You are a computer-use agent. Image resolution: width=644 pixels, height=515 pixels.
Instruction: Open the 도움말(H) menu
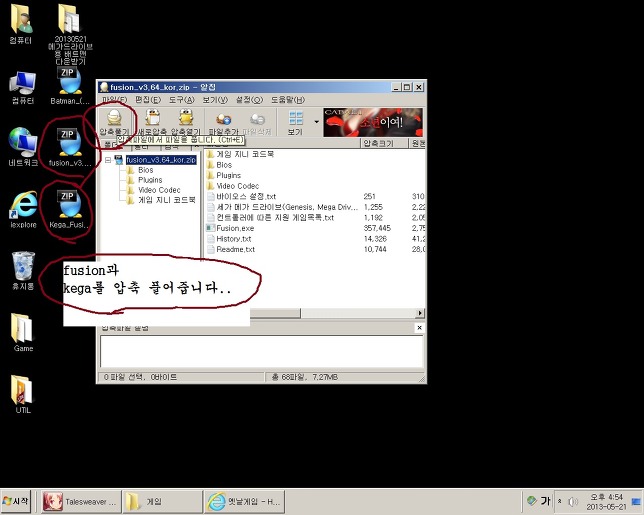288,100
